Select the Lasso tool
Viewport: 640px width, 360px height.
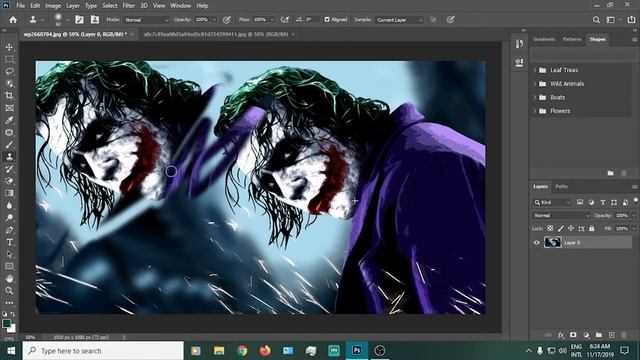pos(9,71)
